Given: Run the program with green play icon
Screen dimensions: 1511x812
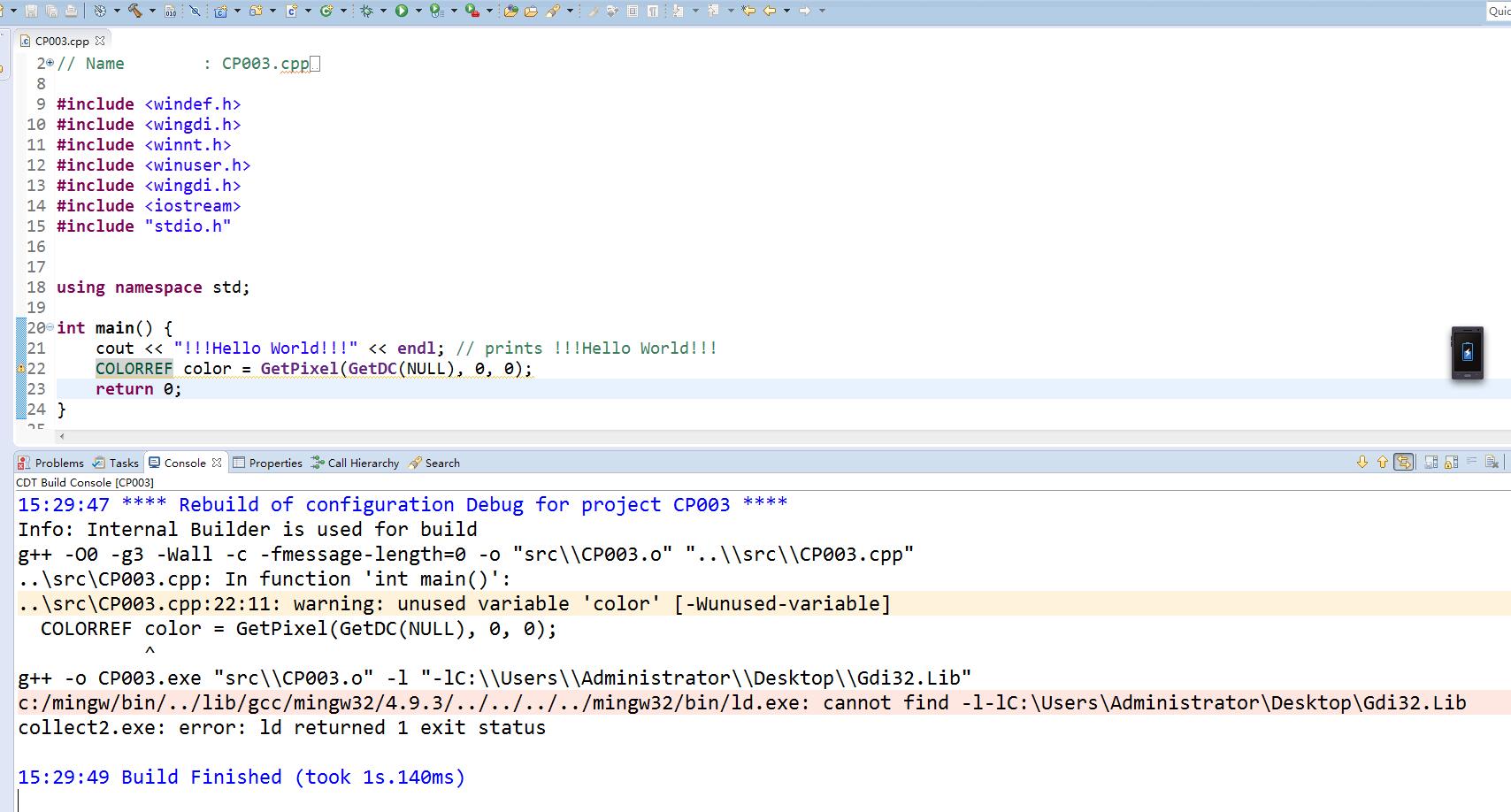Looking at the screenshot, I should pyautogui.click(x=402, y=11).
